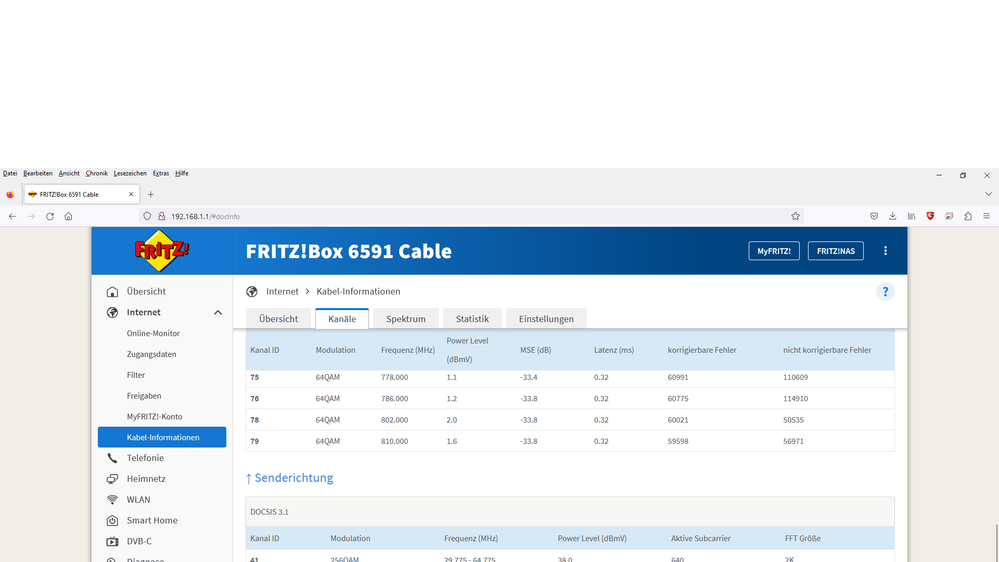Reload the page with refresh icon
Image resolution: width=999 pixels, height=562 pixels.
[x=50, y=216]
